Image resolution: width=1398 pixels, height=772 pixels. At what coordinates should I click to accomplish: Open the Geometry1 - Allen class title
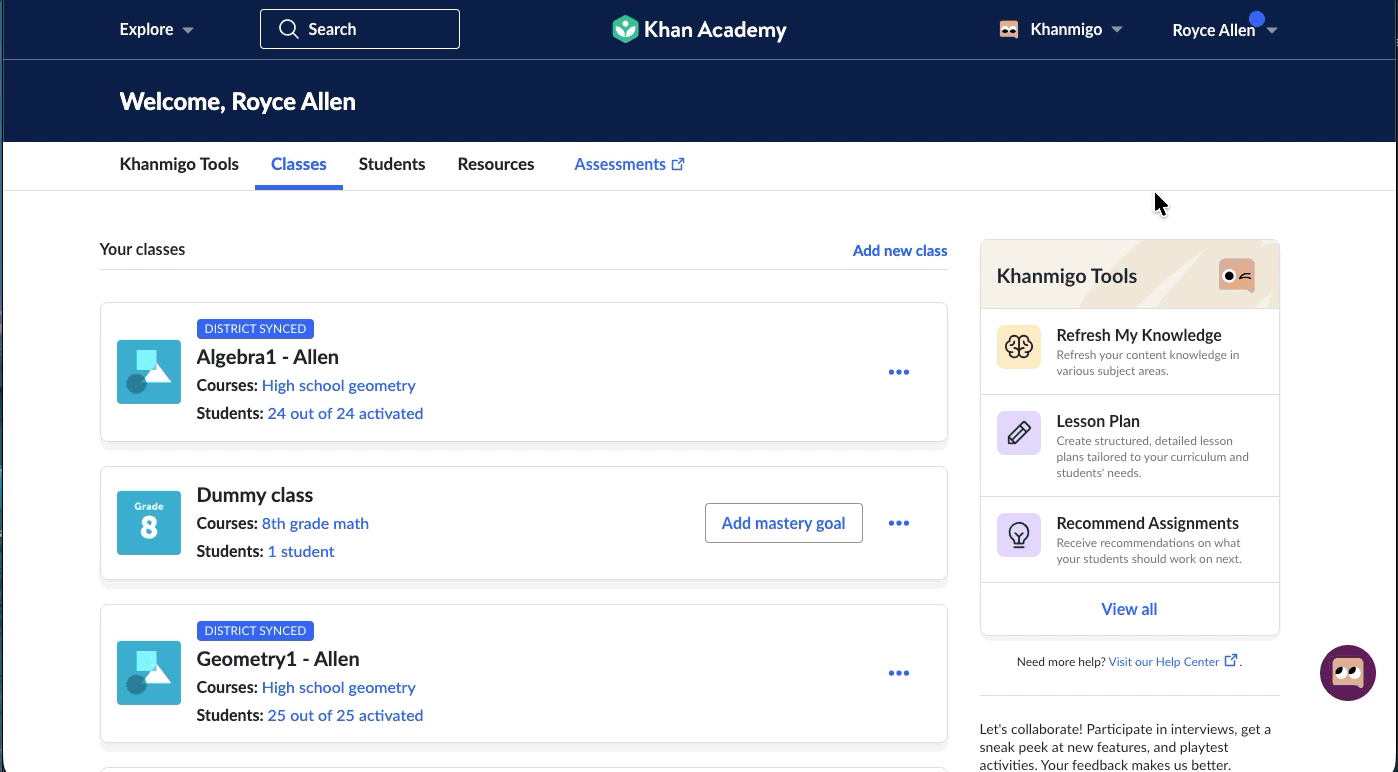(278, 659)
